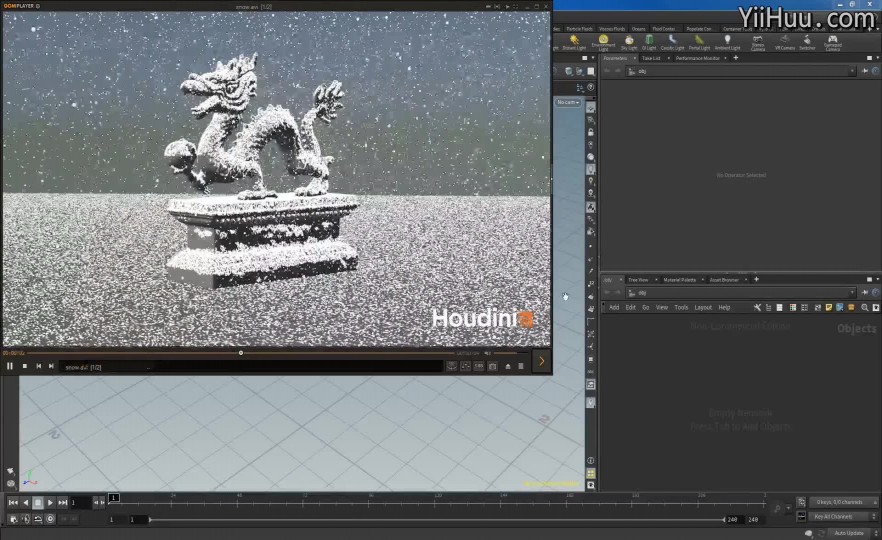Toggle the viewport lock icon
Viewport: 882px width, 540px height.
click(x=591, y=132)
